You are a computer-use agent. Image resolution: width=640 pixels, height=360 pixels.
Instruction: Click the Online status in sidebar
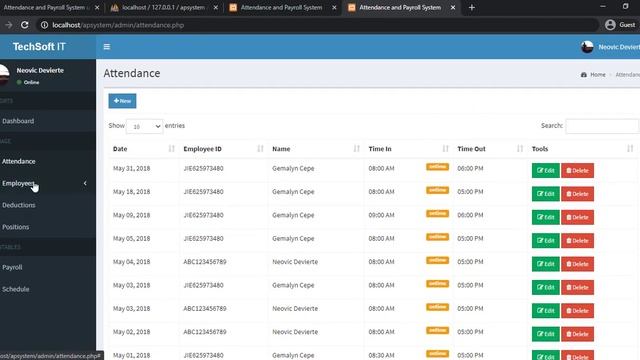28,82
